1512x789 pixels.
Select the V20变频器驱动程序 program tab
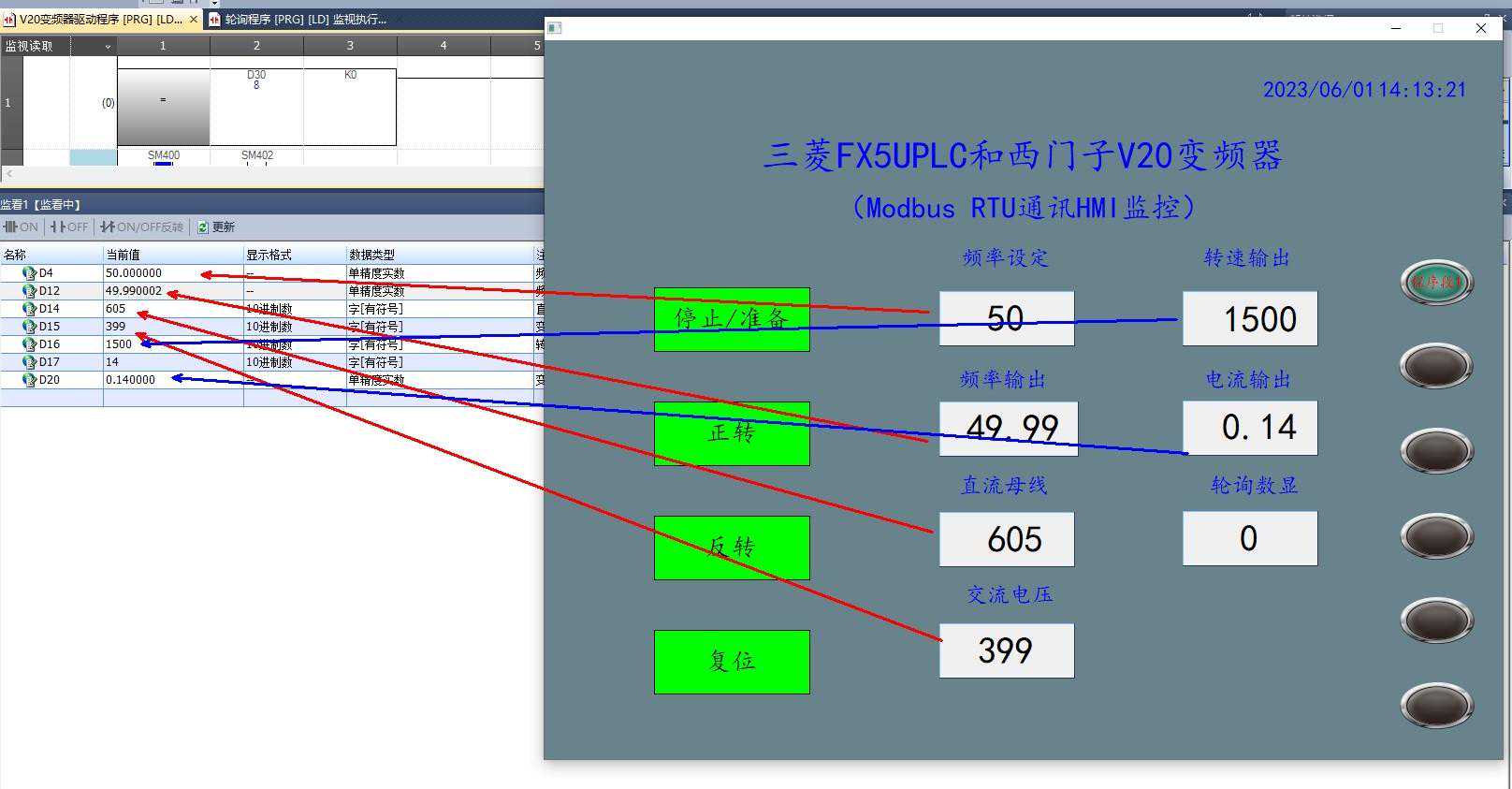tap(98, 19)
